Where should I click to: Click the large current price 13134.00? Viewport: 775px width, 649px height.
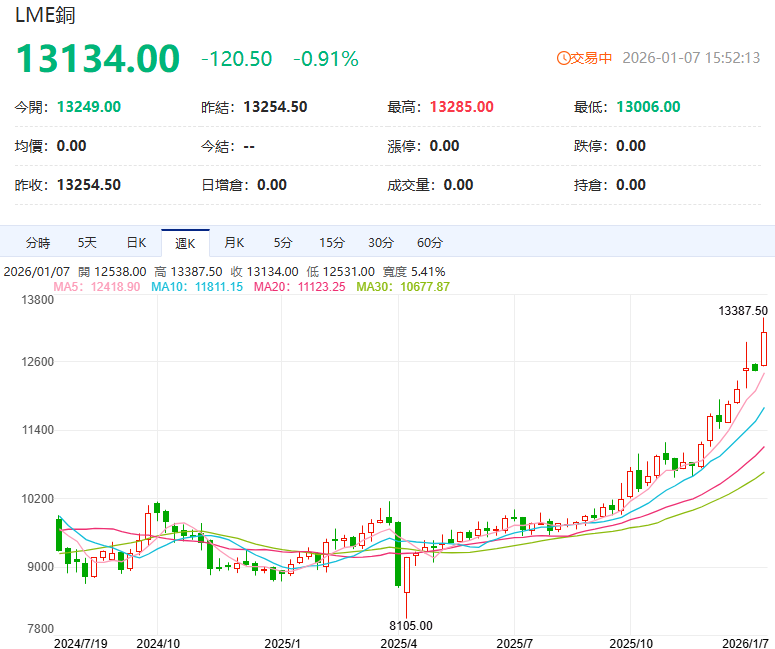97,59
